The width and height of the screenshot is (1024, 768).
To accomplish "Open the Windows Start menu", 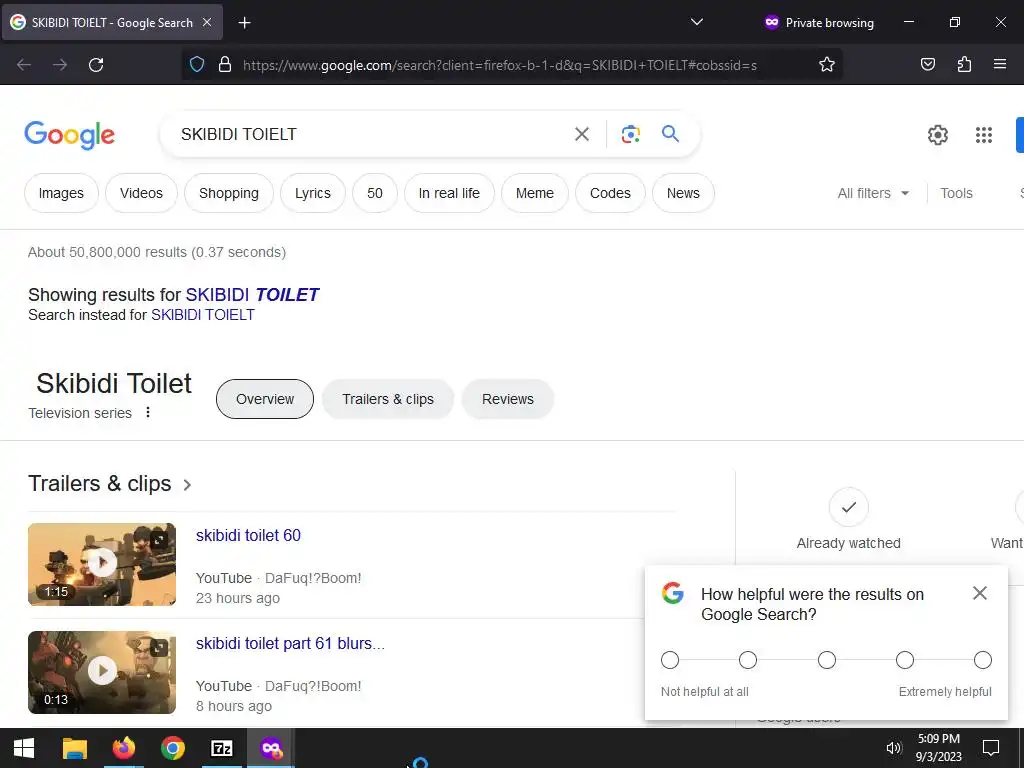I will (x=24, y=748).
